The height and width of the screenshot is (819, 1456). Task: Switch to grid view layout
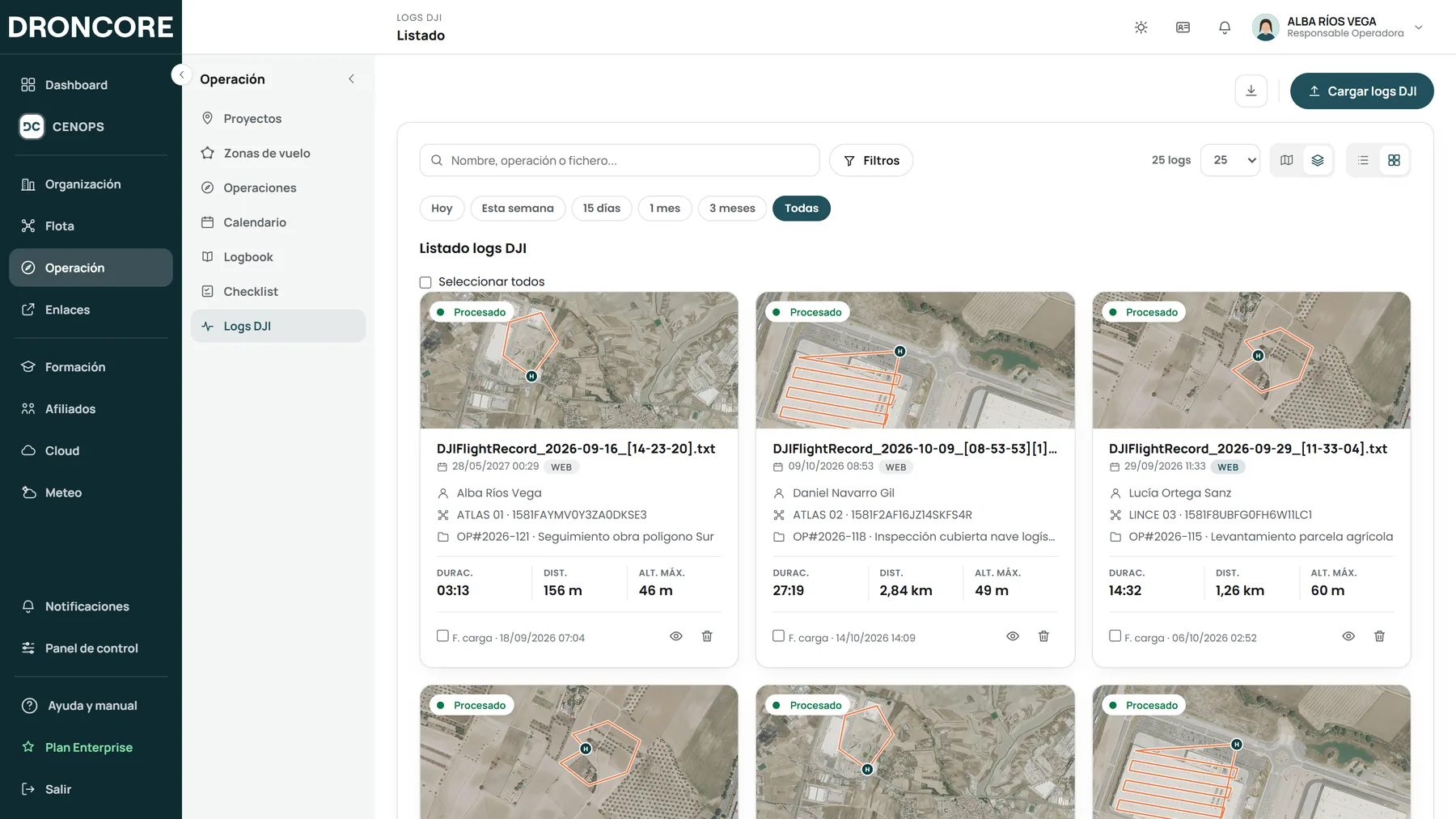coord(1394,160)
